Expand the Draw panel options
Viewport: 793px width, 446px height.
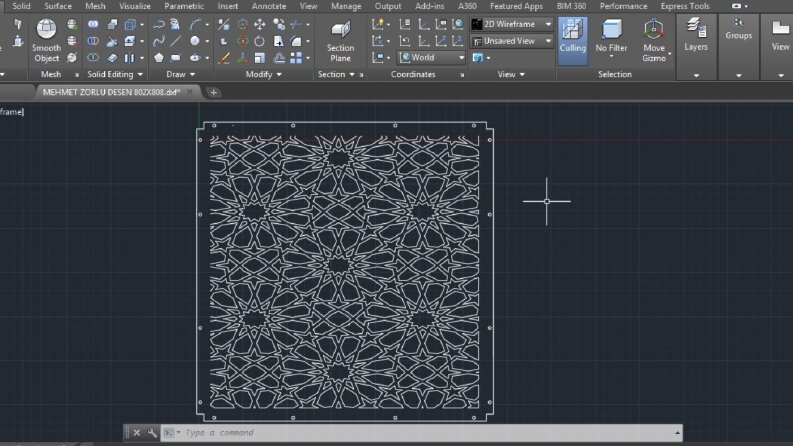coord(181,74)
